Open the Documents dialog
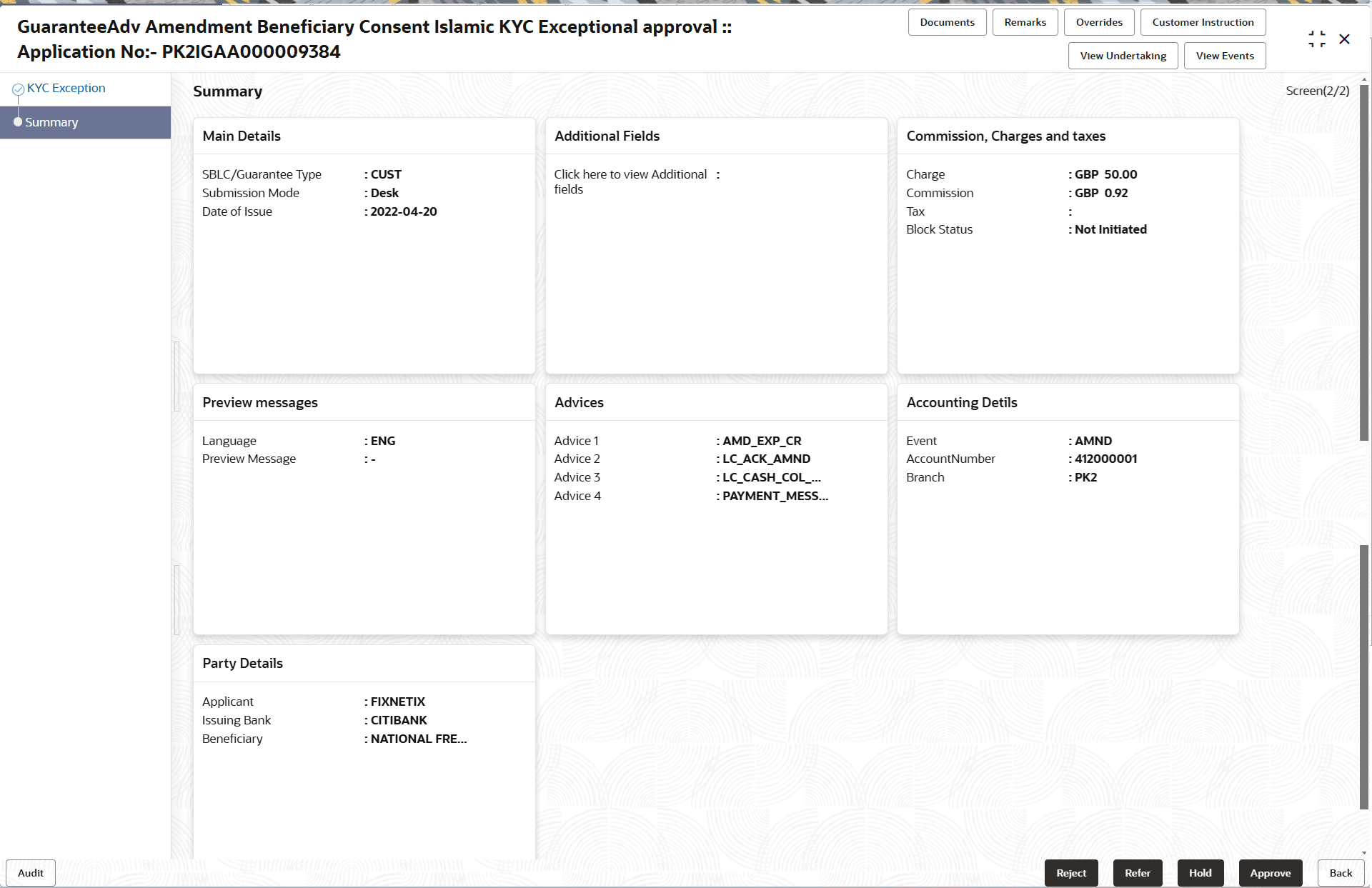 [x=947, y=22]
